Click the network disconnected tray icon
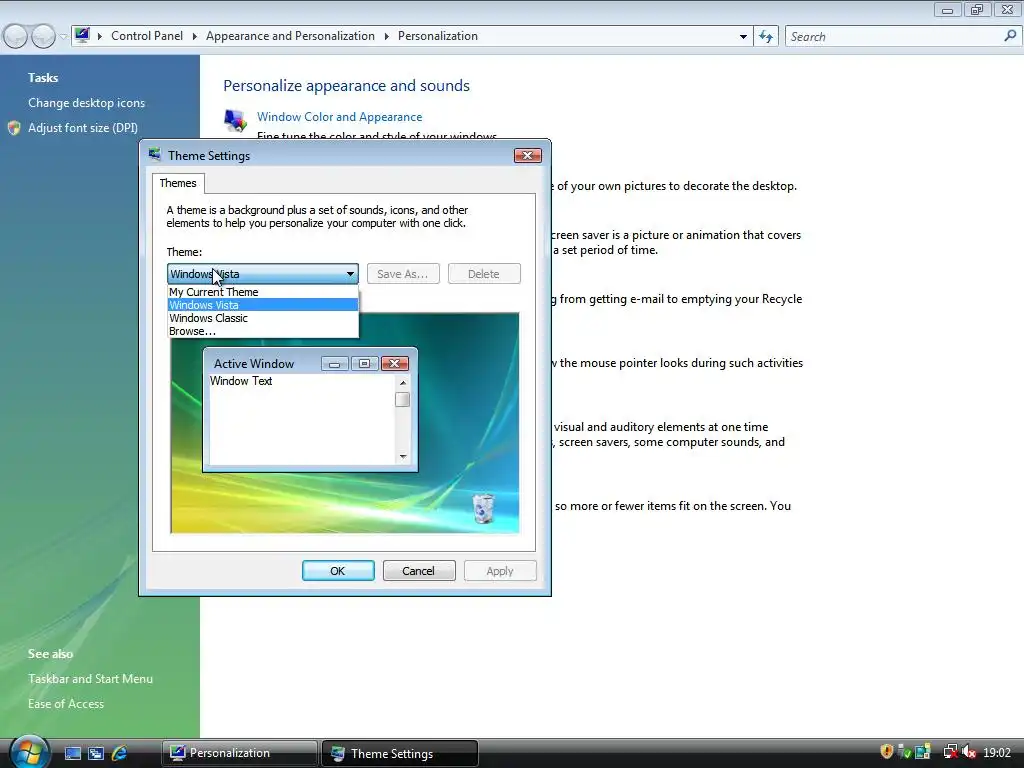 click(x=950, y=752)
